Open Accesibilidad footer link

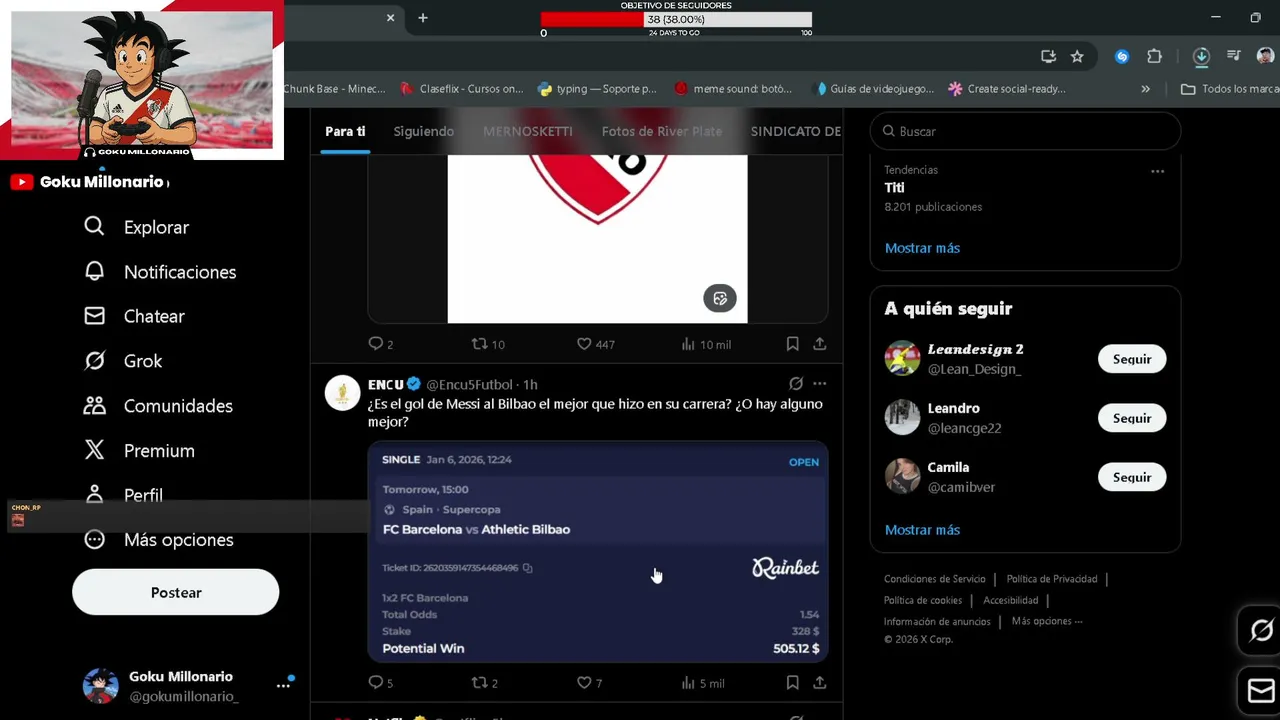pyautogui.click(x=1010, y=600)
